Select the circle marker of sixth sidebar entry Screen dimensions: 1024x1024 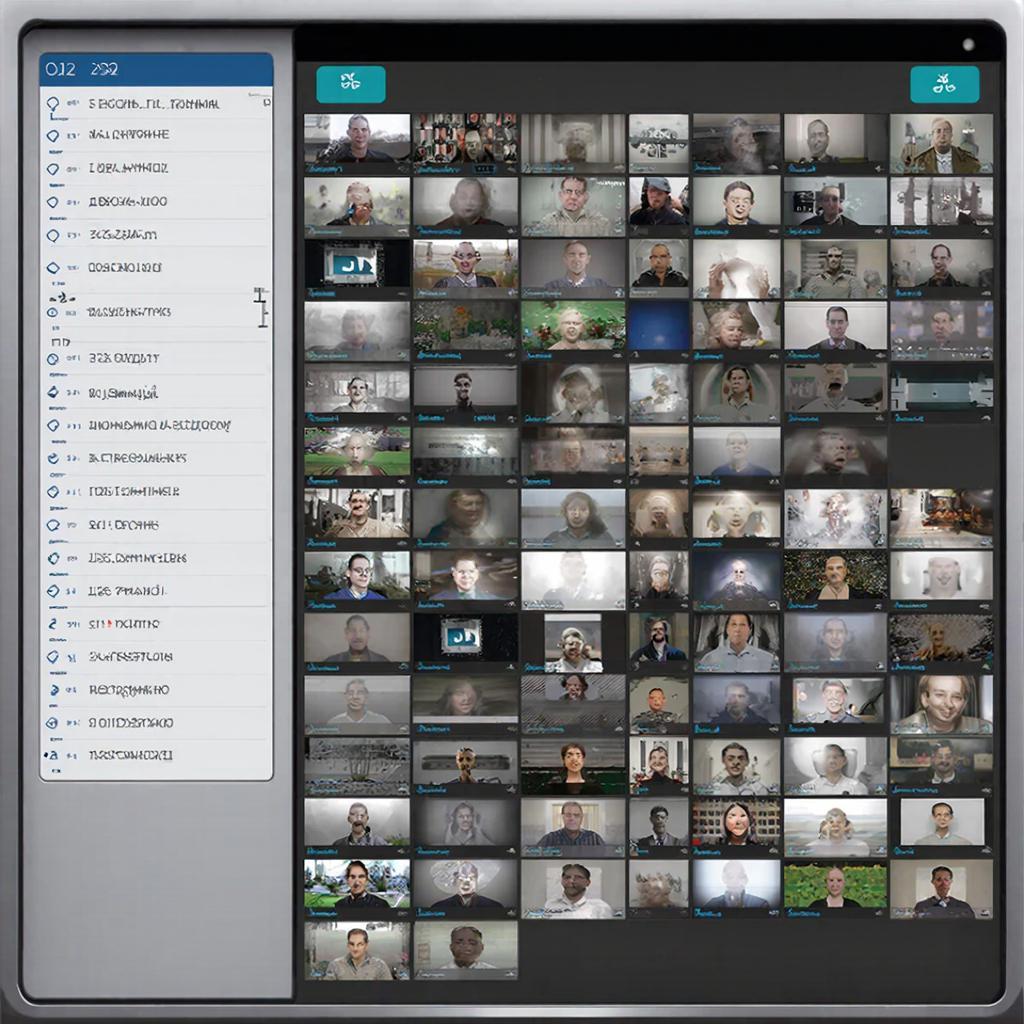pos(53,268)
